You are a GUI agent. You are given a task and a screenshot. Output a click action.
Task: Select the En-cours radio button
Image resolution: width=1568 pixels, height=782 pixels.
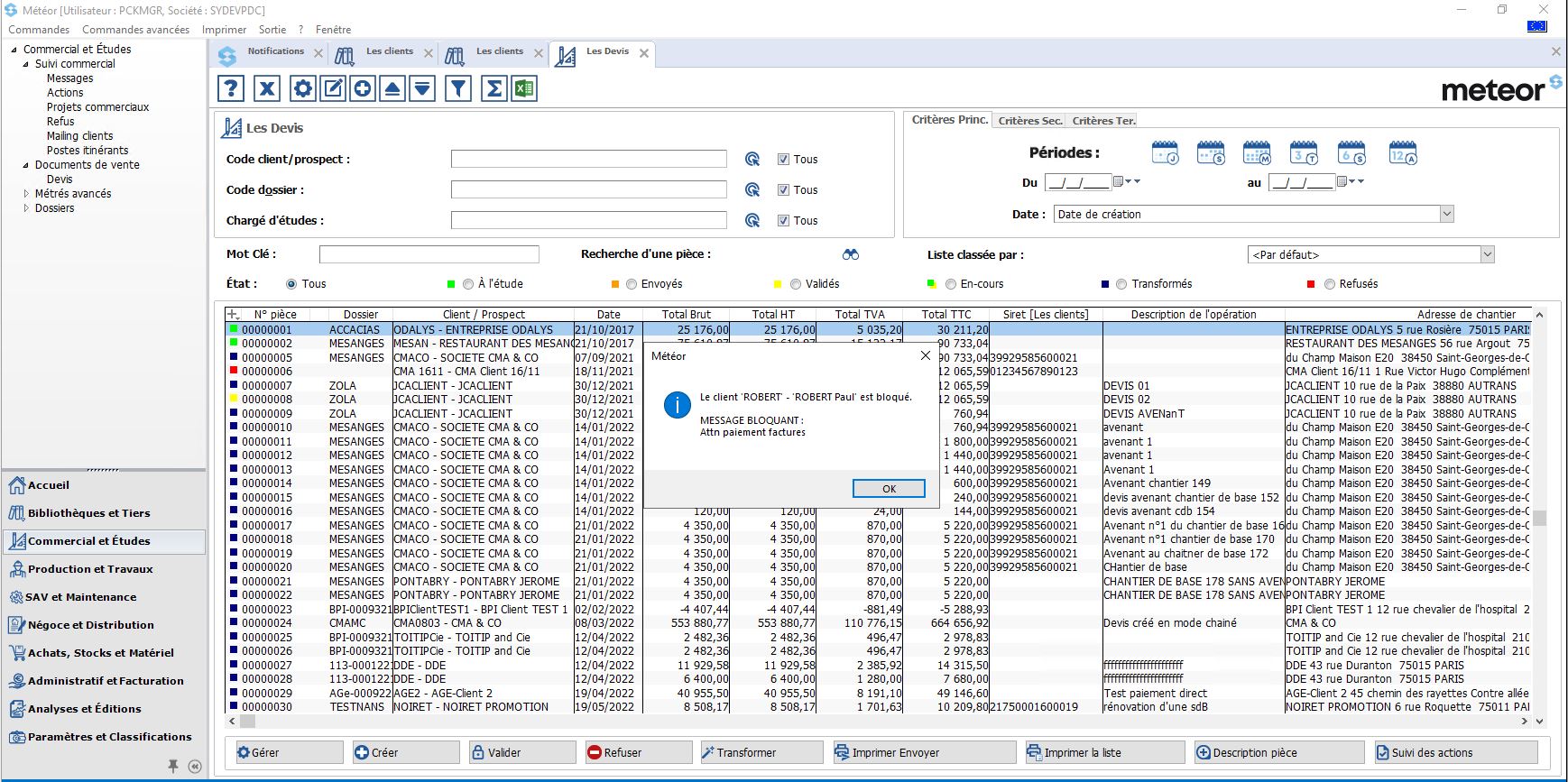pyautogui.click(x=951, y=284)
